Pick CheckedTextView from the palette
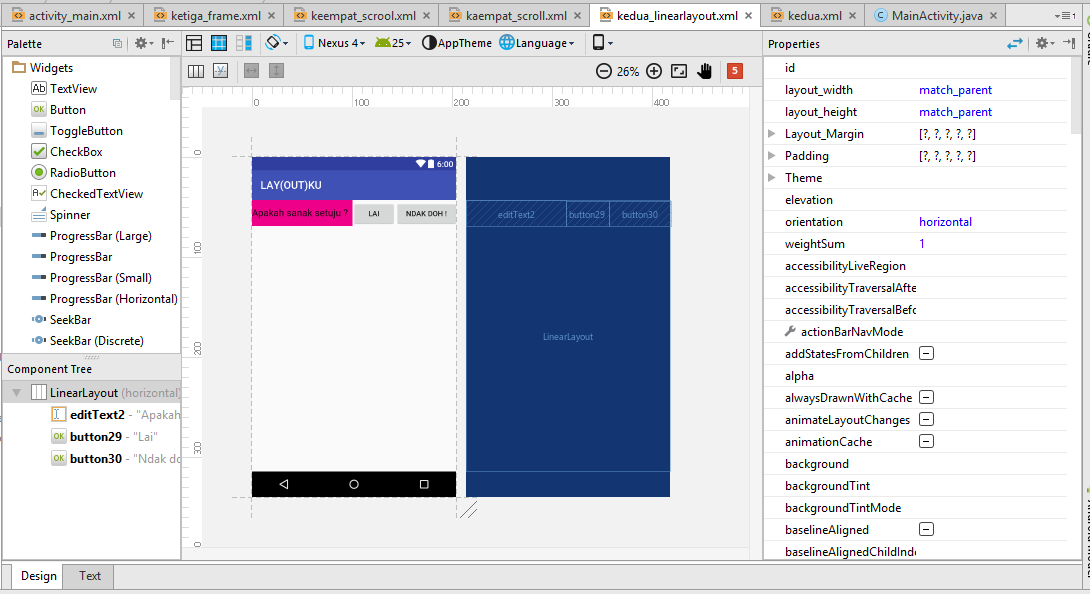Screen dimensions: 1090x594 [87, 193]
